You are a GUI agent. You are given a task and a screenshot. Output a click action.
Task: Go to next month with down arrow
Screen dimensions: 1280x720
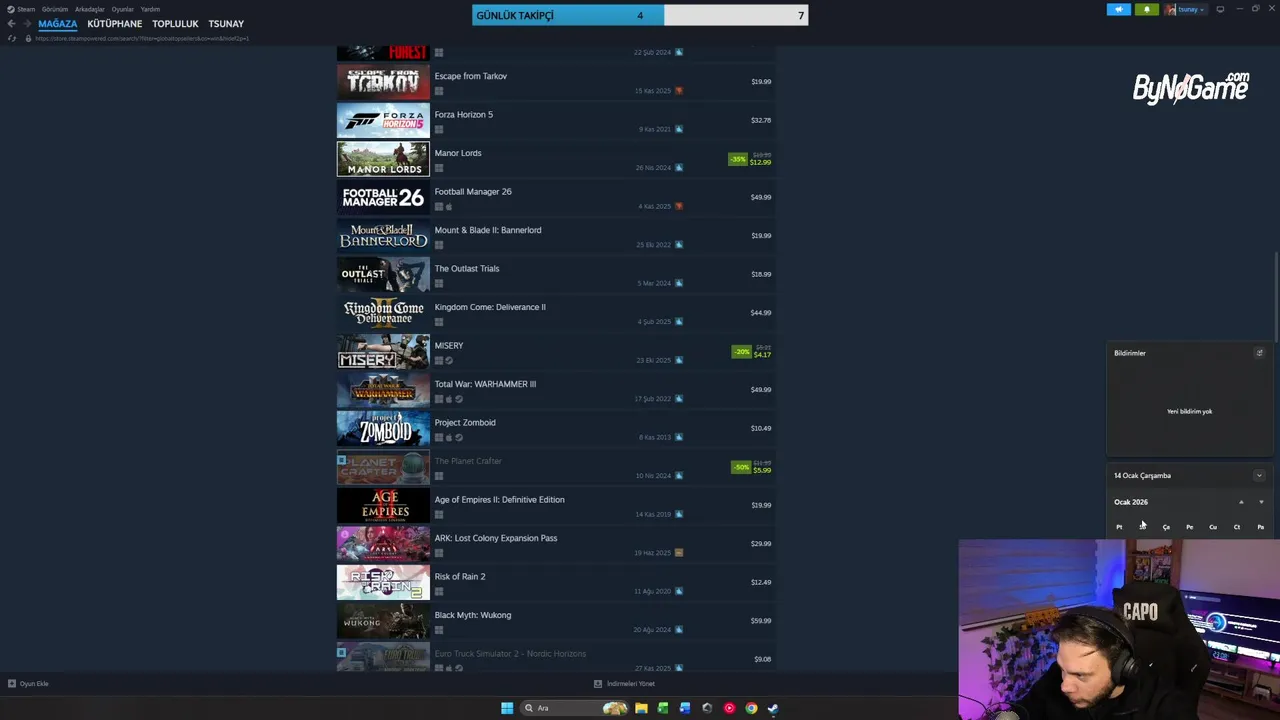coord(1261,502)
